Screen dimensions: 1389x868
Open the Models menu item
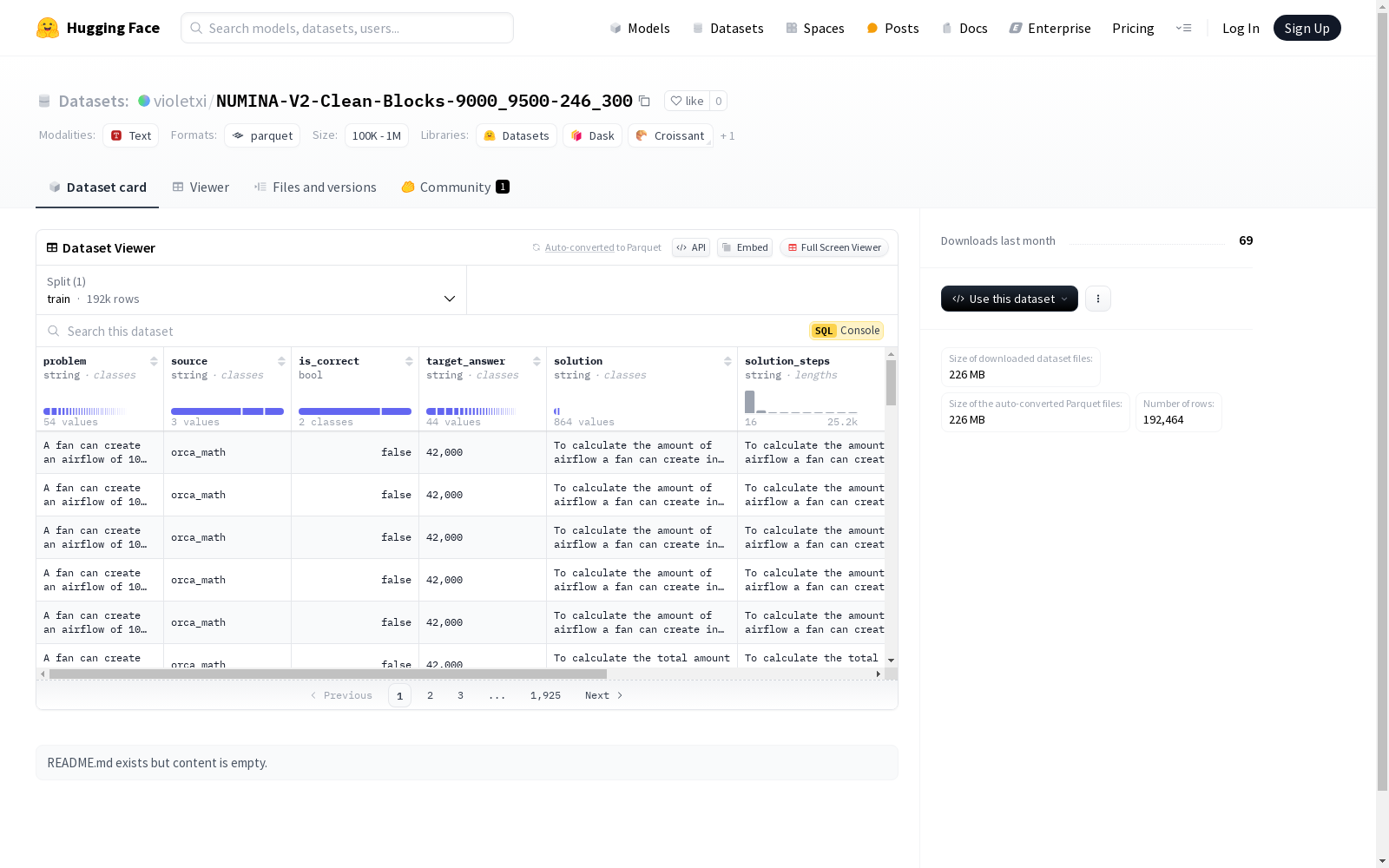(640, 28)
